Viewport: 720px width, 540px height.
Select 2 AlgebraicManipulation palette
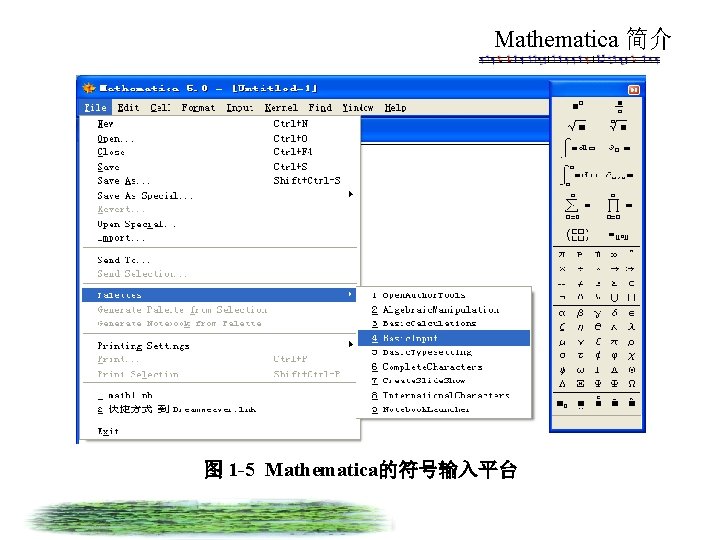tap(444, 309)
